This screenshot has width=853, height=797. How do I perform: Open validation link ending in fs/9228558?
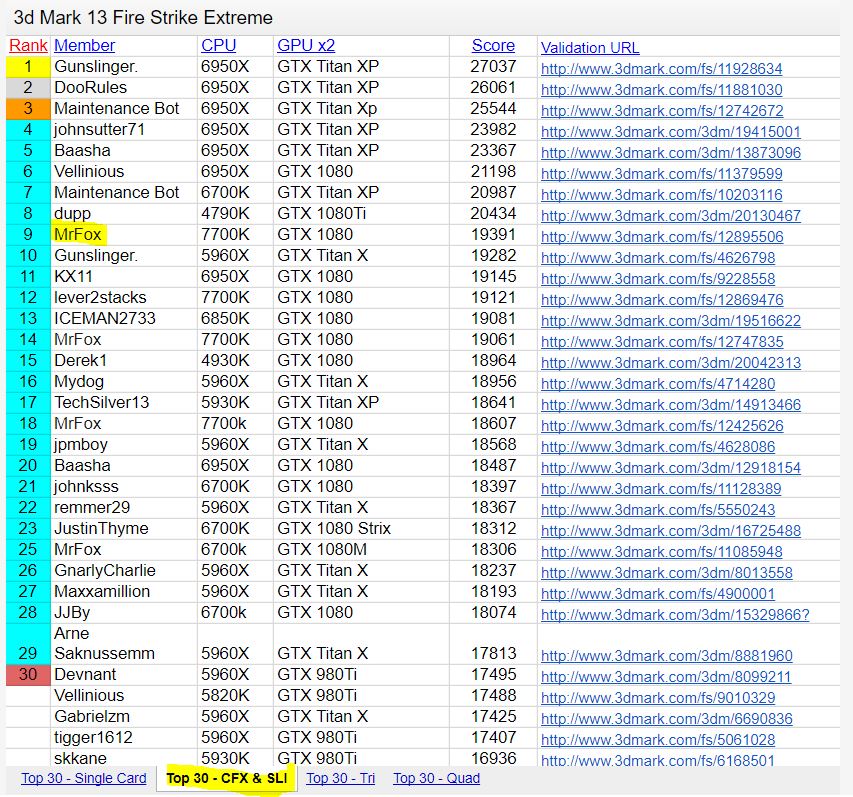[658, 279]
